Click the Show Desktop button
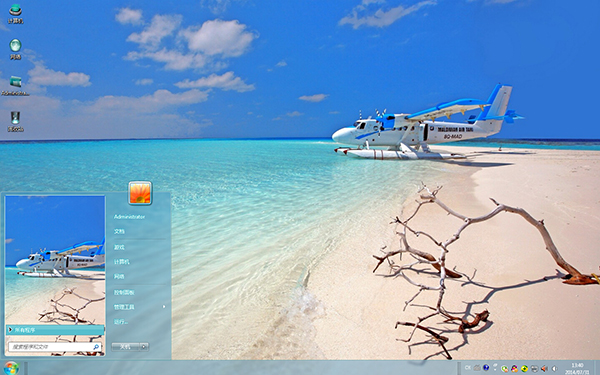The width and height of the screenshot is (600, 375). click(597, 368)
